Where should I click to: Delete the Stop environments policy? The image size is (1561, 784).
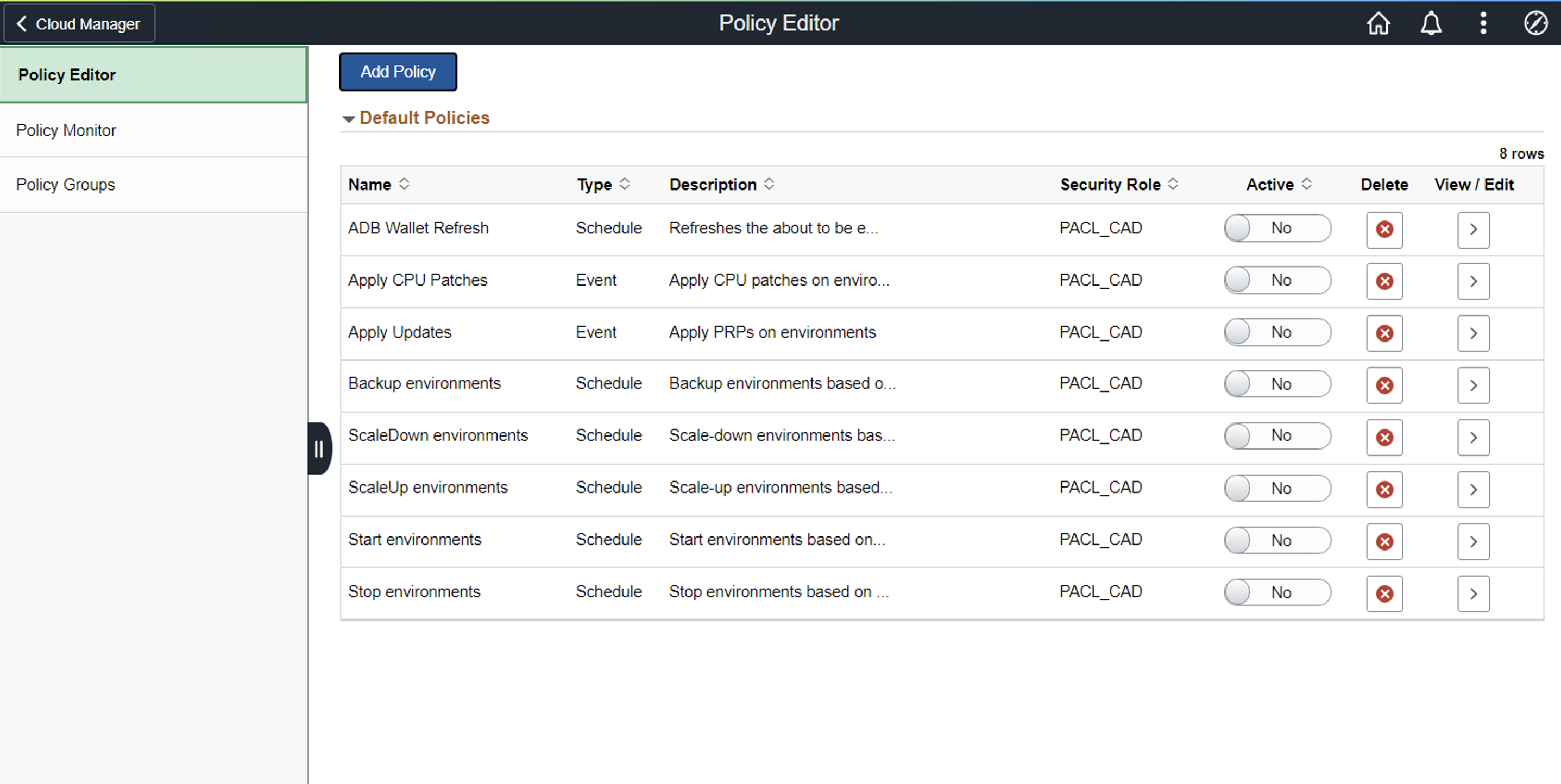(x=1384, y=594)
